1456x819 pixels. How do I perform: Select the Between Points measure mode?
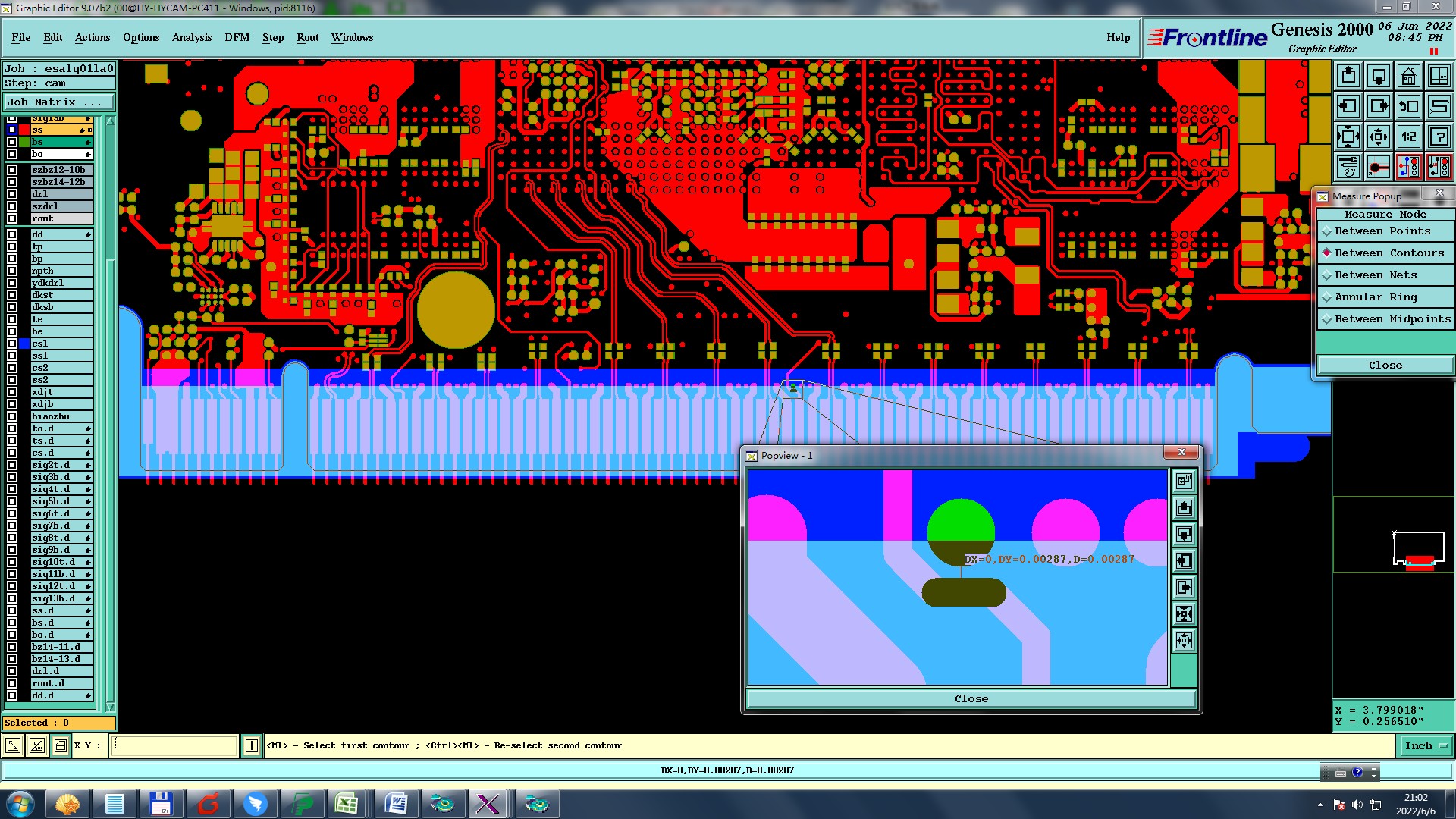(1382, 231)
